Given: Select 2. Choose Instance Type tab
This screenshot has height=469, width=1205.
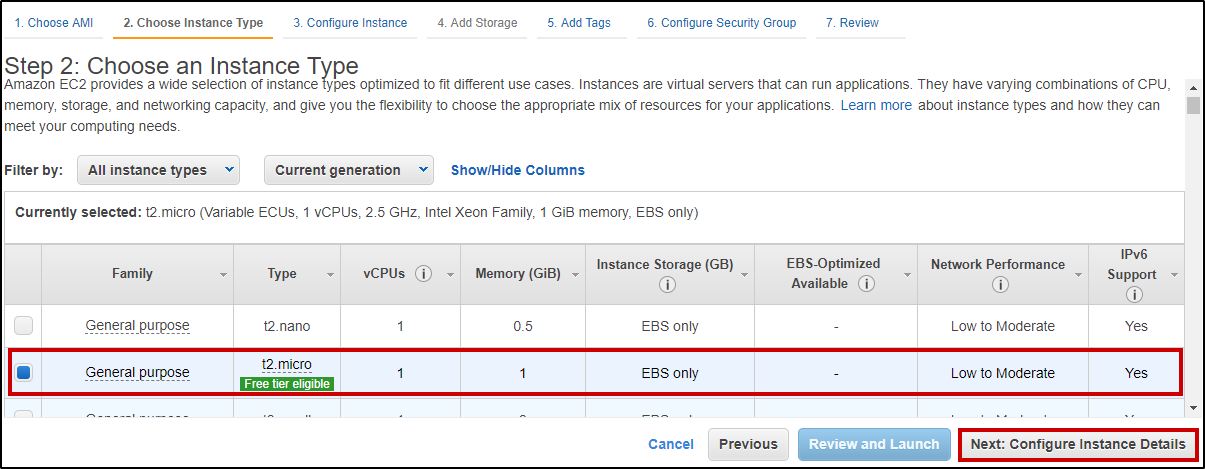Looking at the screenshot, I should point(193,23).
